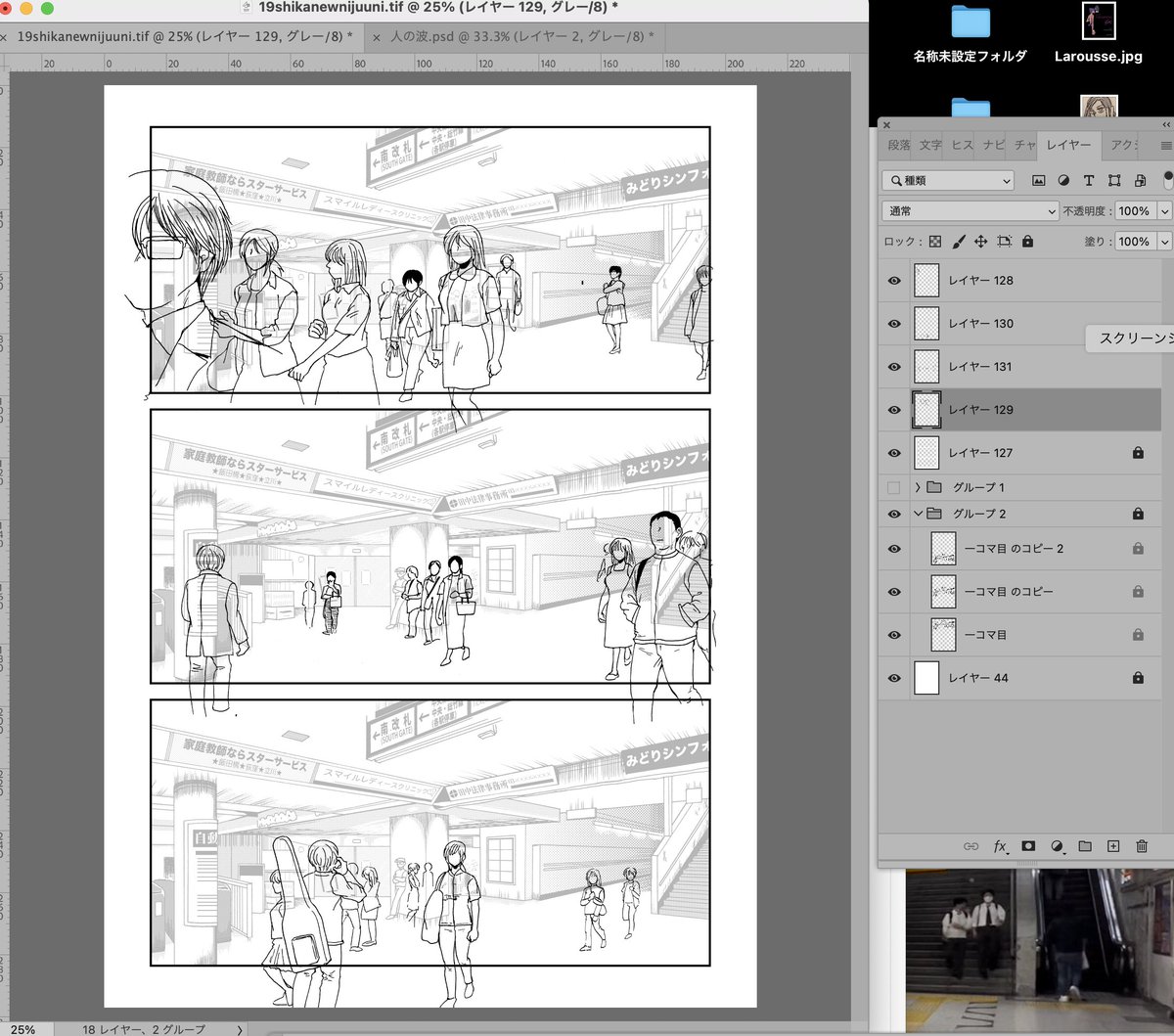The width and height of the screenshot is (1174, 1036).
Task: Collapse the グループ 2 folder chevron
Action: [x=918, y=514]
